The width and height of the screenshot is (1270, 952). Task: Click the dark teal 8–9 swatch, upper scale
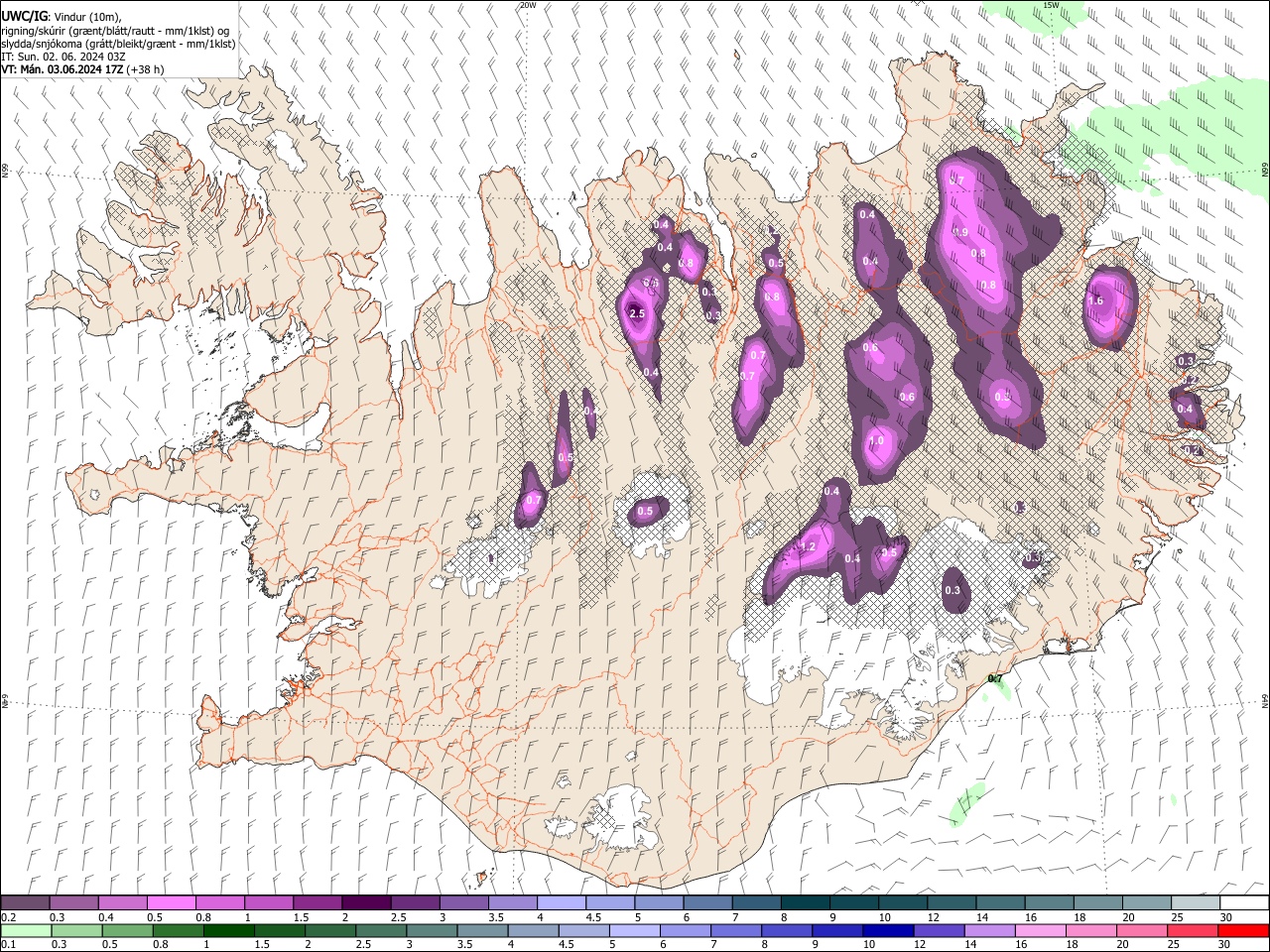(805, 902)
